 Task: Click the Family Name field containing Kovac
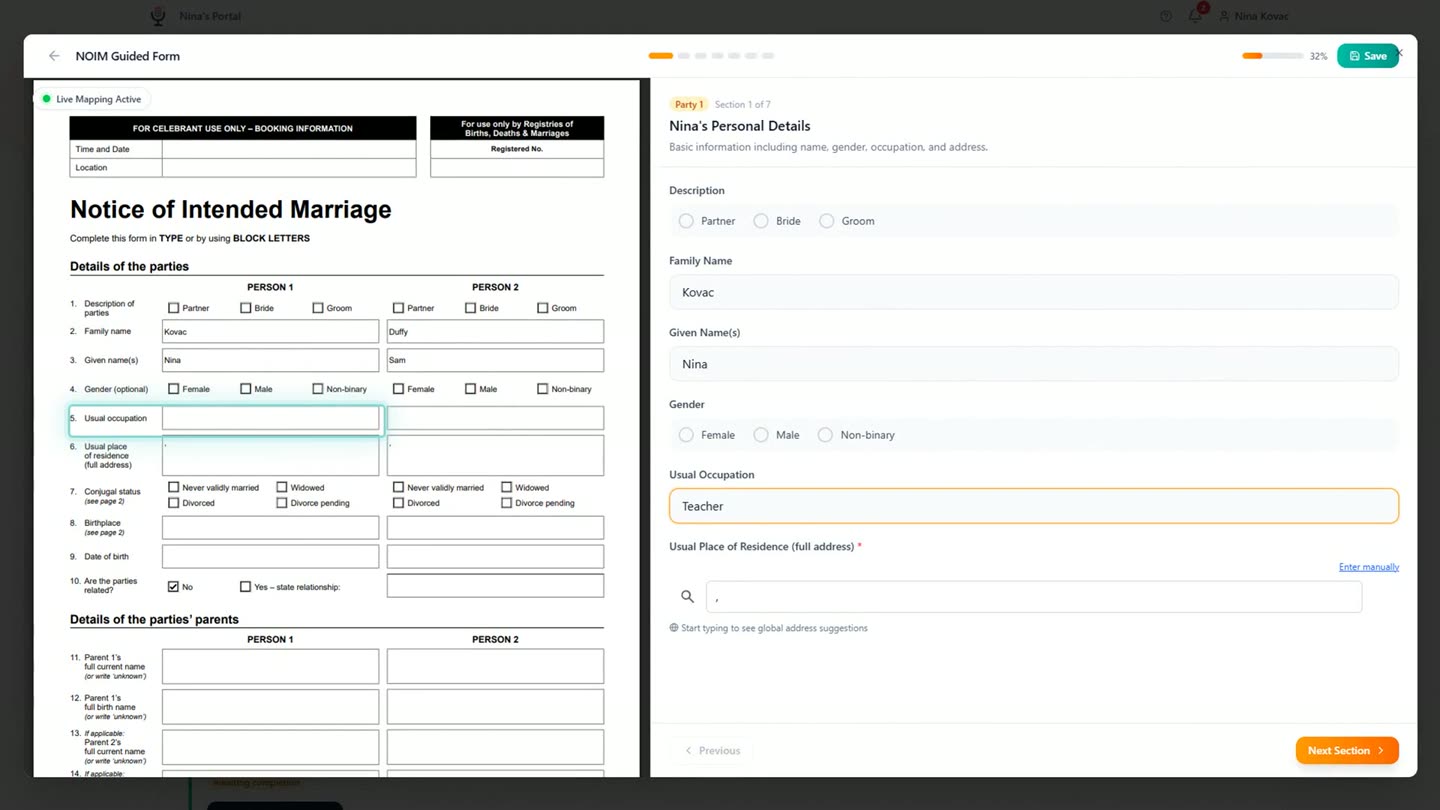click(x=1033, y=292)
